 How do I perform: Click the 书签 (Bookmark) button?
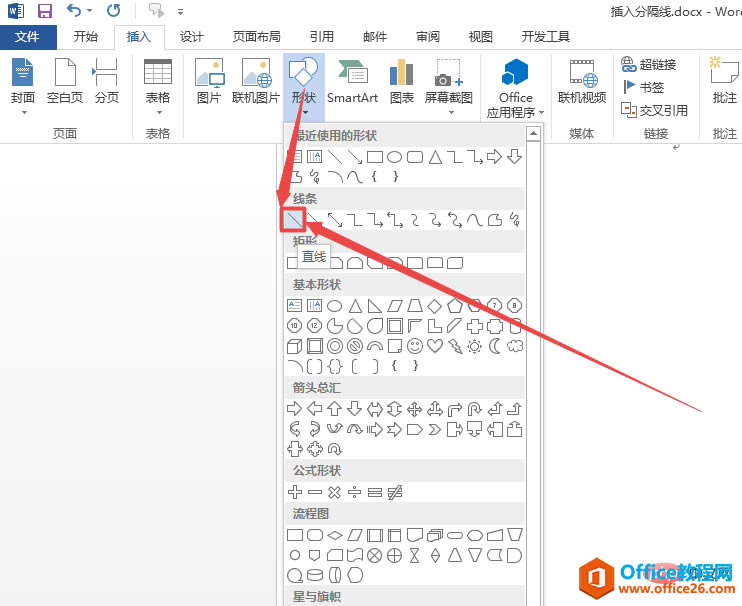(x=643, y=87)
